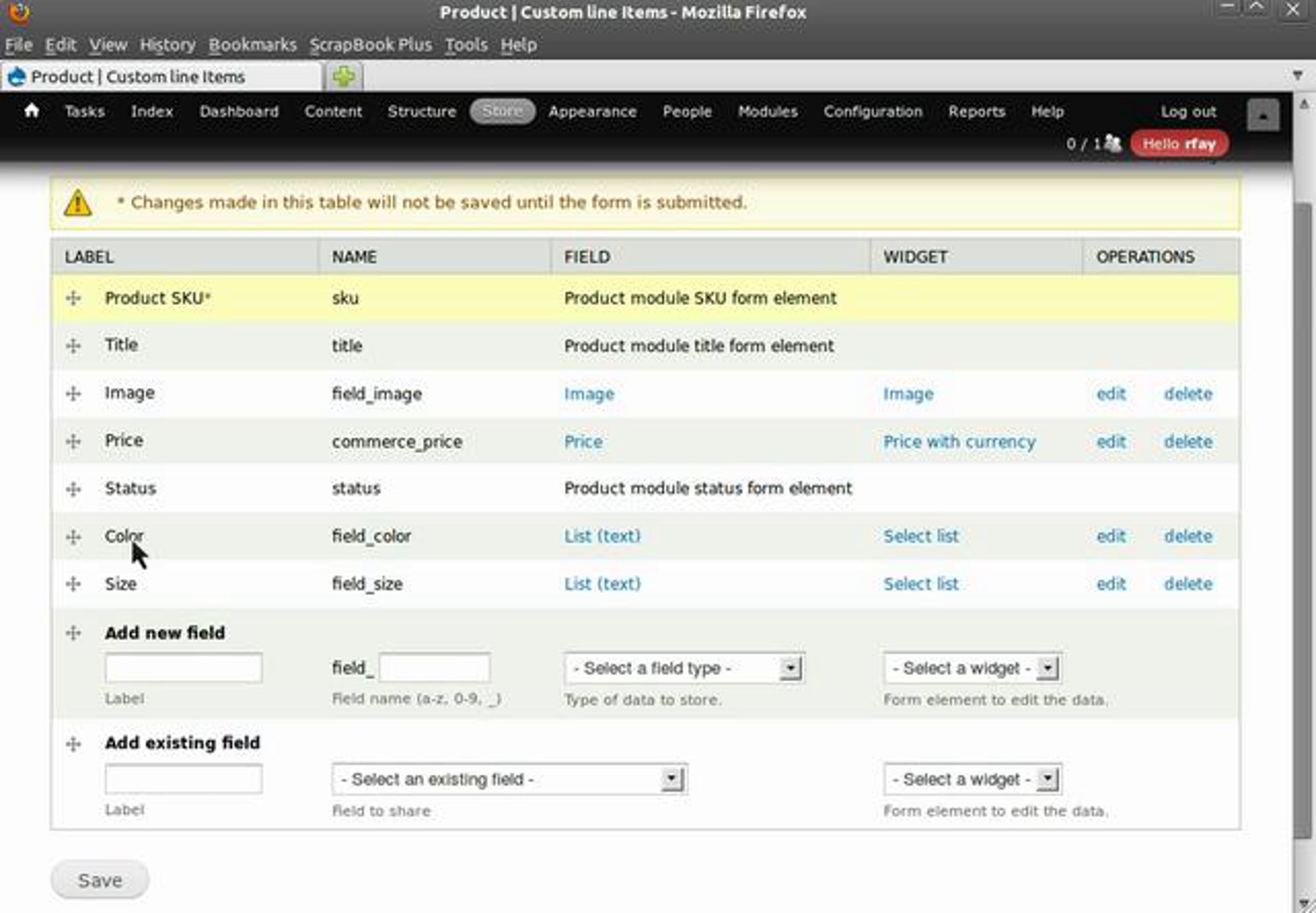Collapse the admin toolbar drawer toggle
Screen dimensions: 1316x913
click(1263, 115)
